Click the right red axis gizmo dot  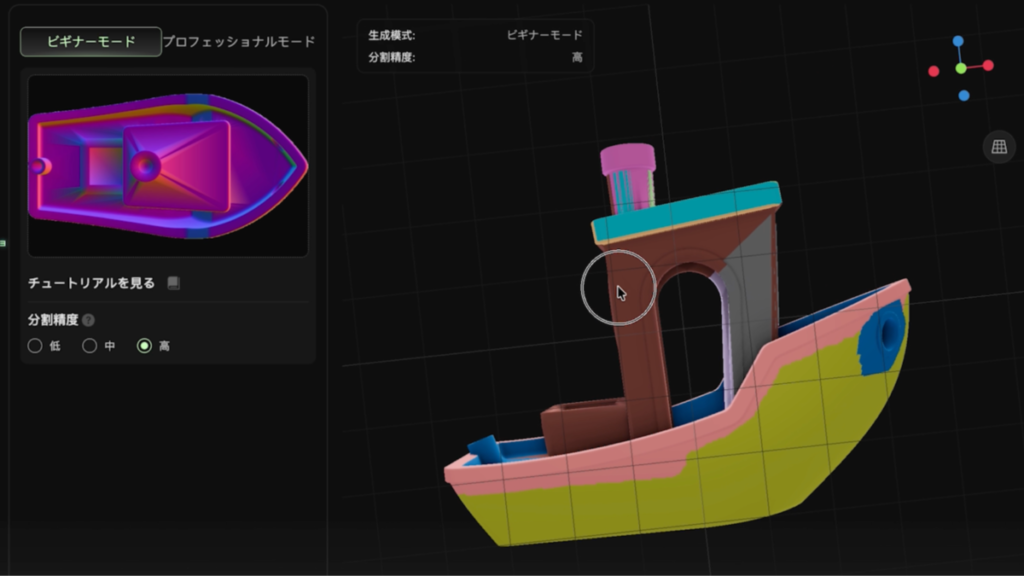(x=988, y=65)
